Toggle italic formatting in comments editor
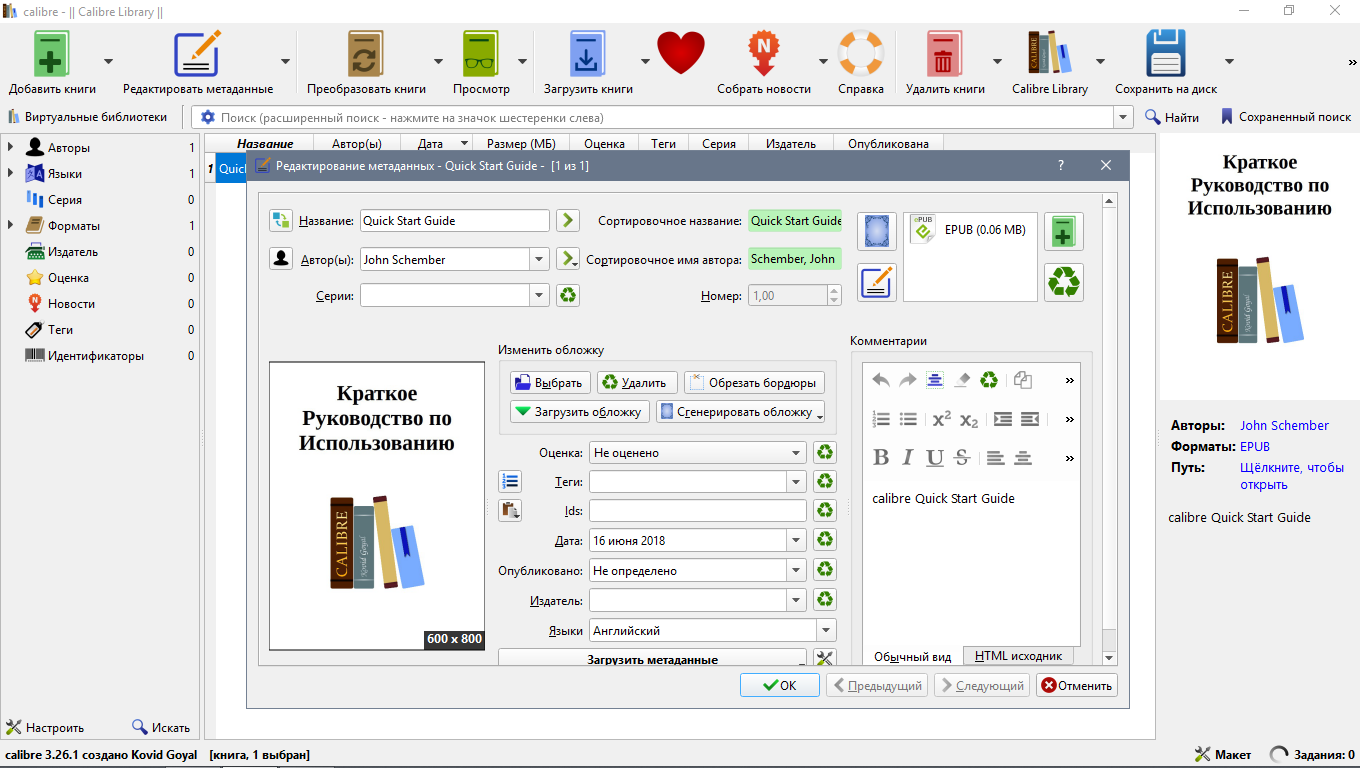The width and height of the screenshot is (1360, 768). coord(908,458)
